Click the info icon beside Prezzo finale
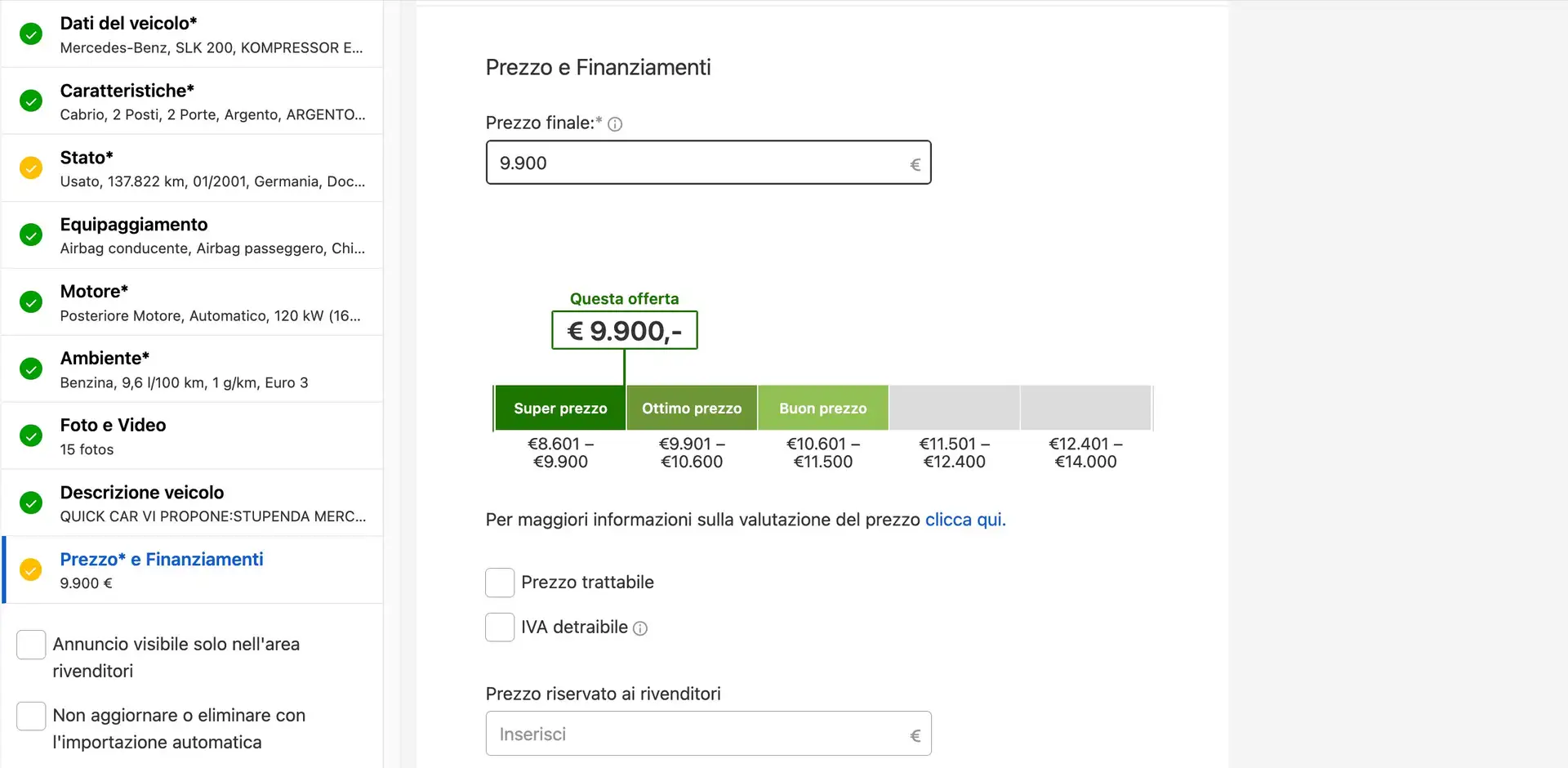This screenshot has height=768, width=1568. tap(615, 124)
